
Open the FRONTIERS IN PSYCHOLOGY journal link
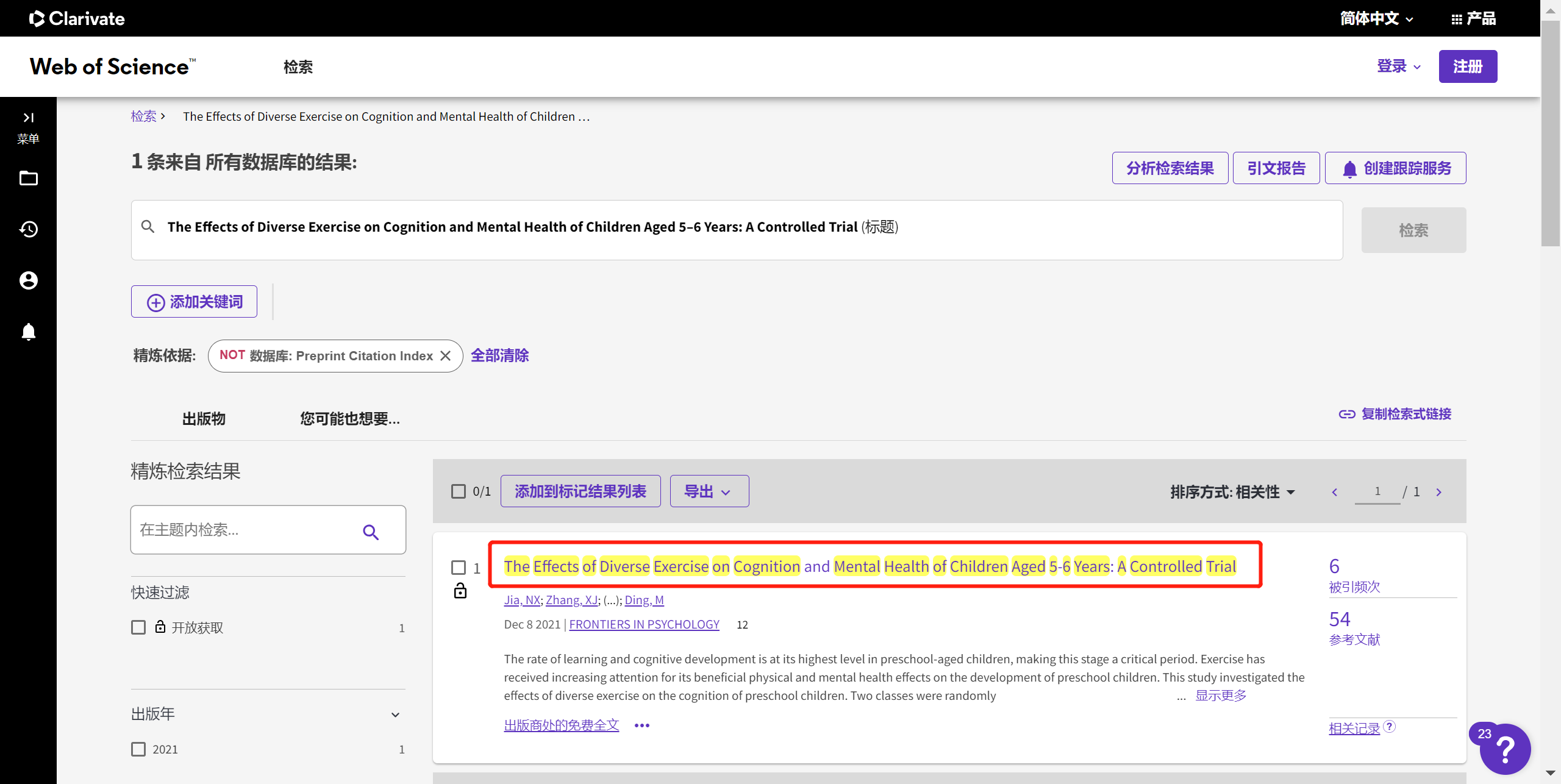[x=644, y=624]
